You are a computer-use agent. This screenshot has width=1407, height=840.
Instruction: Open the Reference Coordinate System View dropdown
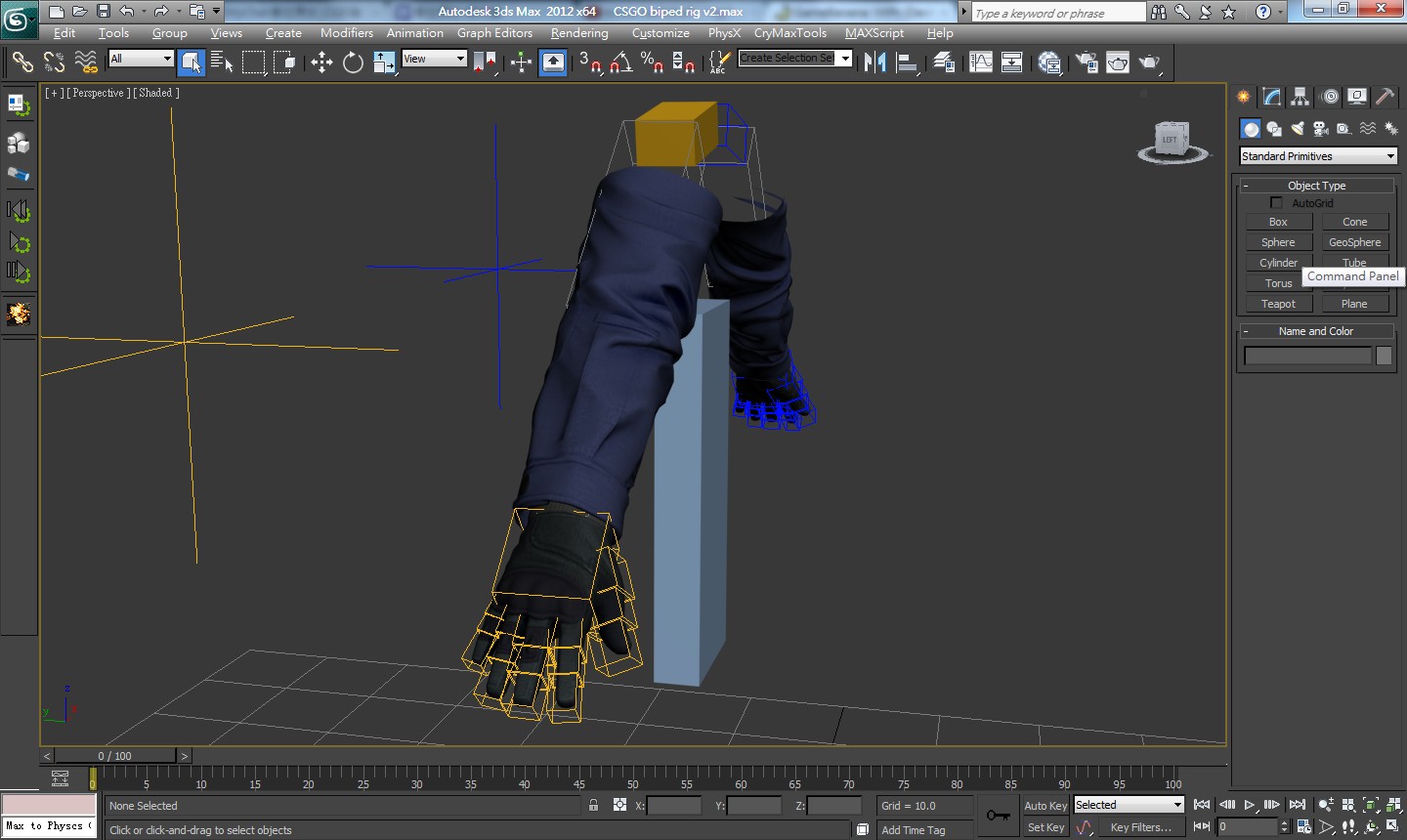(434, 58)
